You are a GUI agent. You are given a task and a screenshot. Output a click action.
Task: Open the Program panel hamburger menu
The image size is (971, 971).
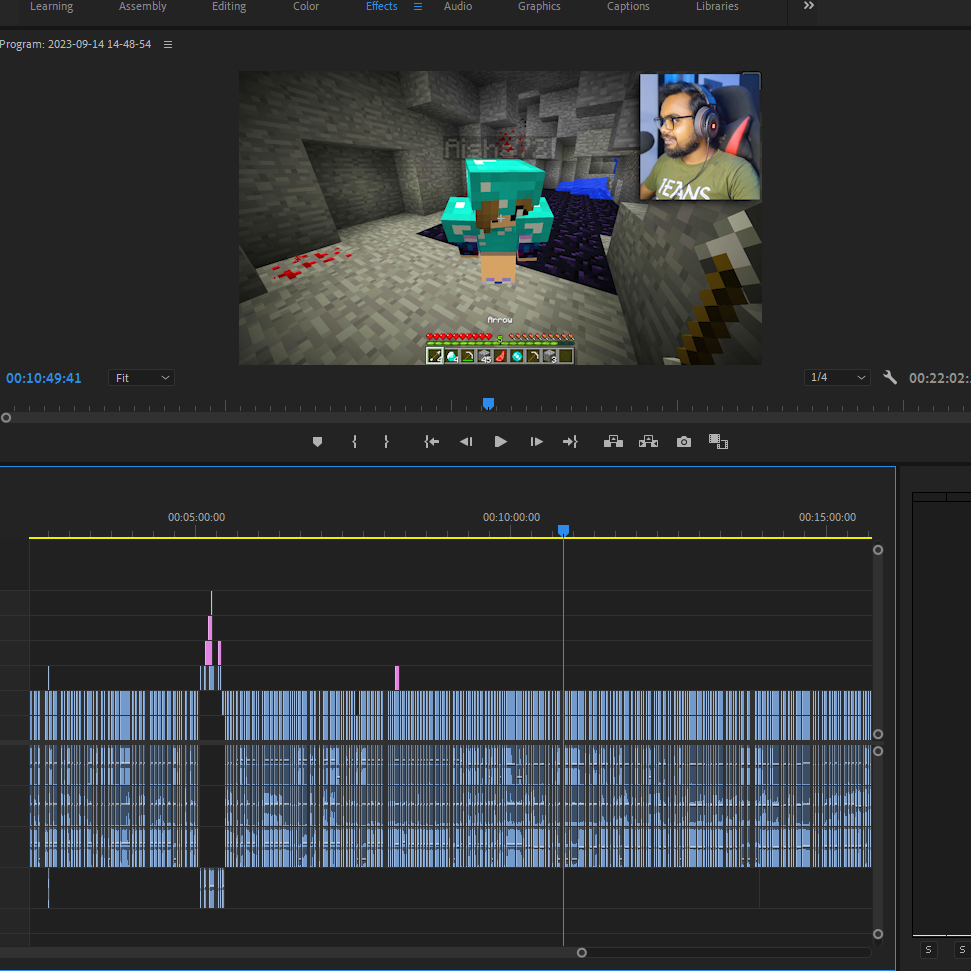(168, 45)
